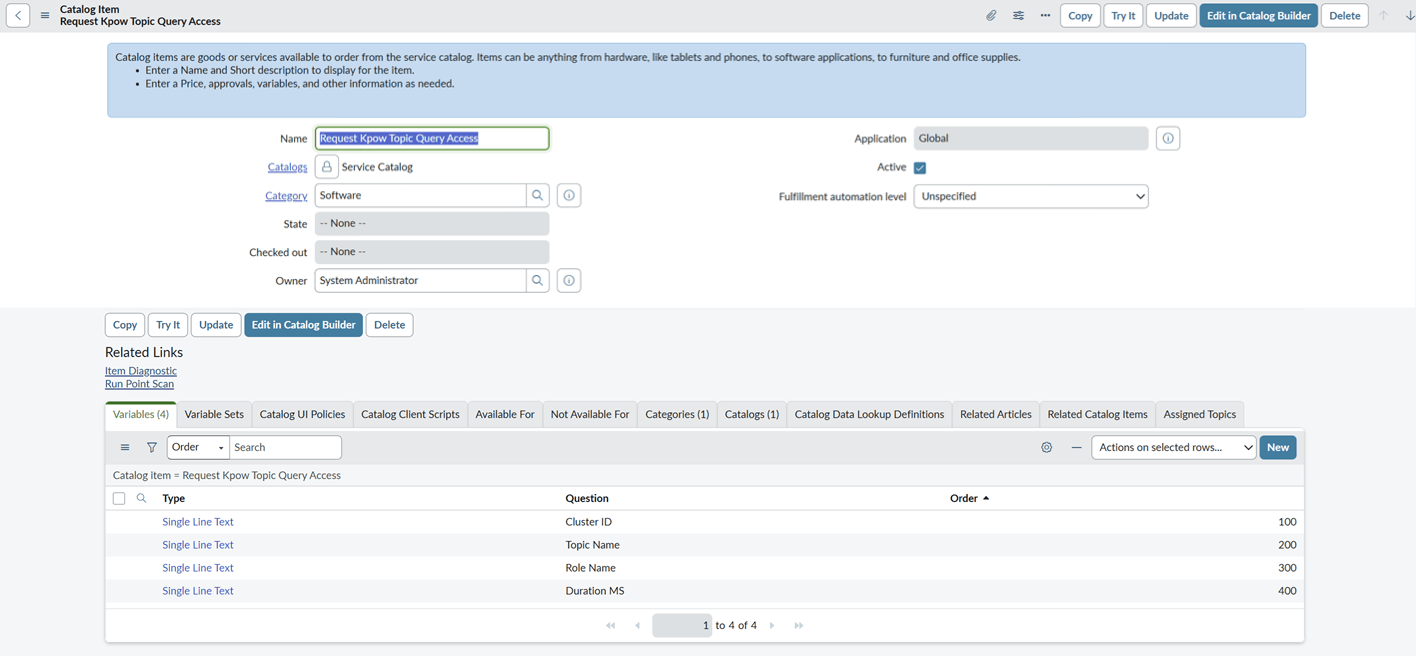Open column search magnifier in list header
1416x656 pixels.
tap(142, 498)
